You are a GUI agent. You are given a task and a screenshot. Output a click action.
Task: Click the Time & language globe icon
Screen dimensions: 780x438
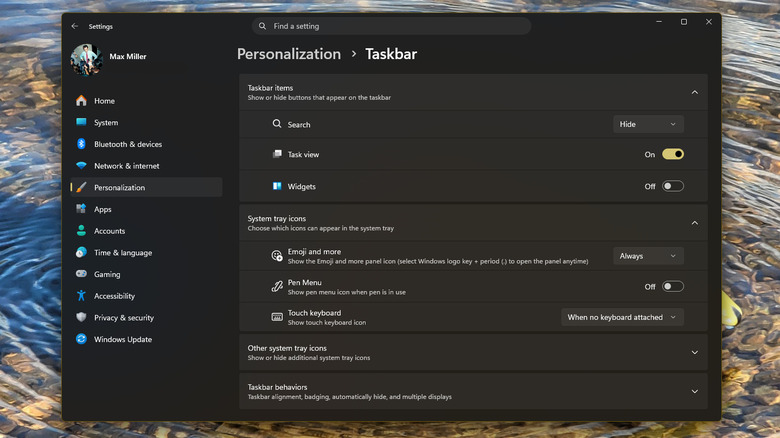(x=81, y=252)
